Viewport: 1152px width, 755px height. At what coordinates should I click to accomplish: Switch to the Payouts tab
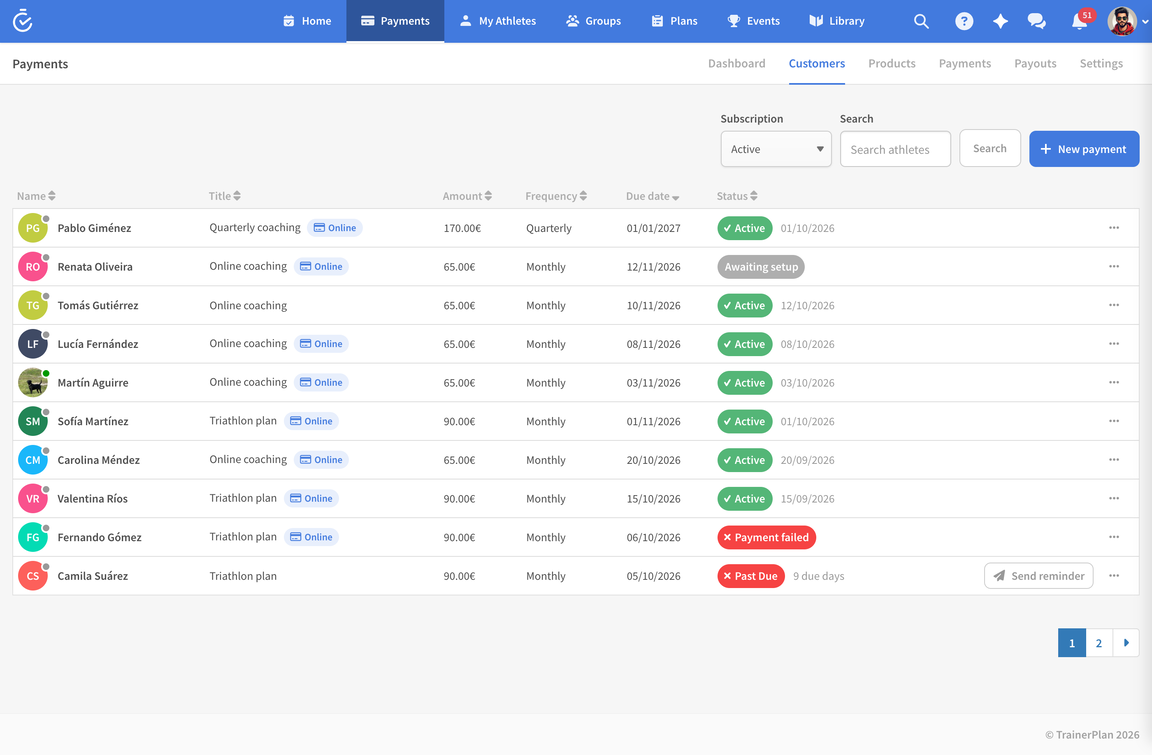pyautogui.click(x=1035, y=64)
